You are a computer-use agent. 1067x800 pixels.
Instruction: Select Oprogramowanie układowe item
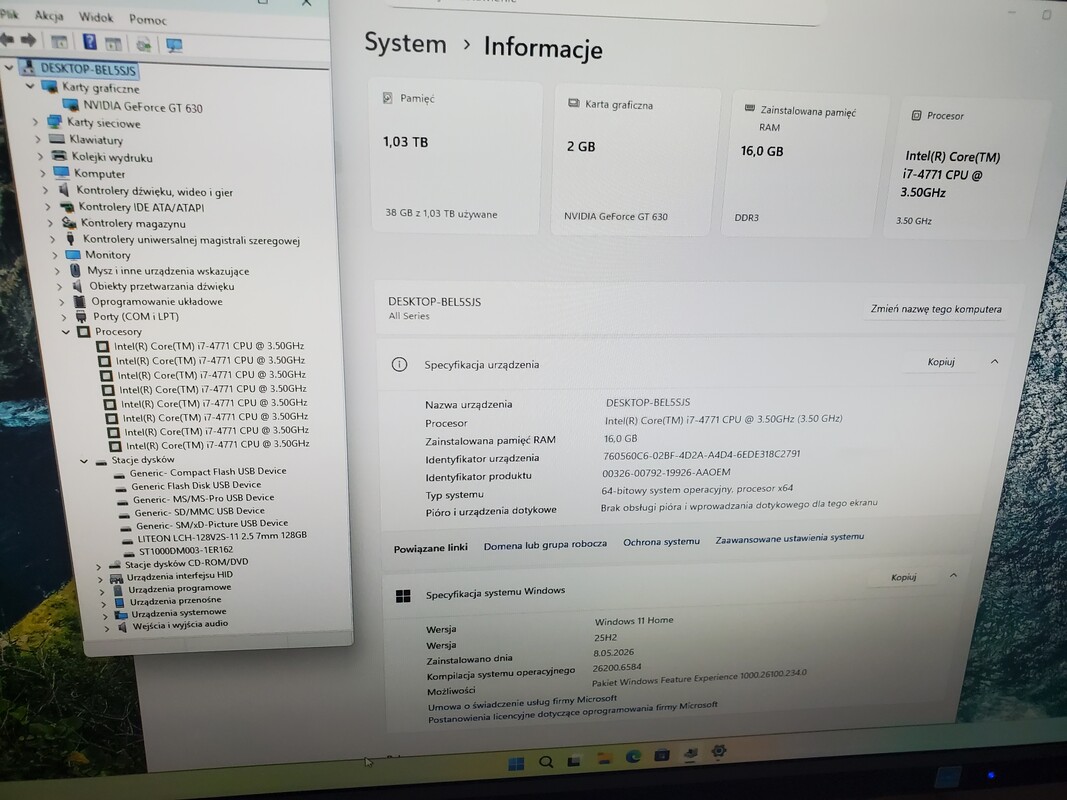(157, 301)
